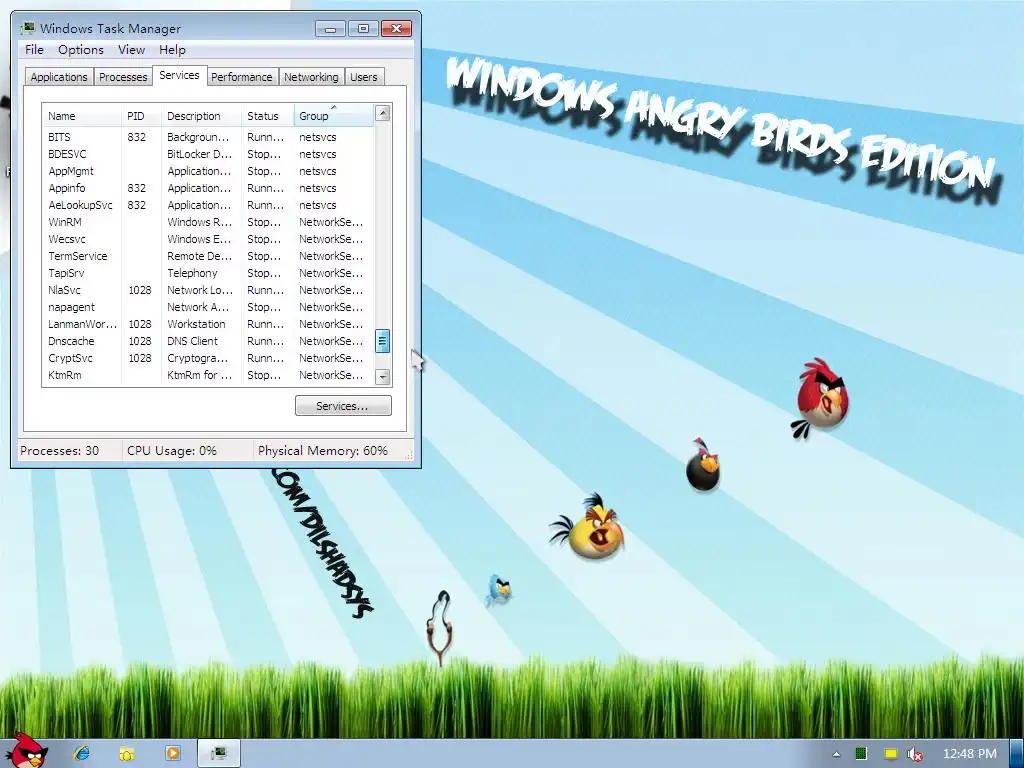Viewport: 1024px width, 768px height.
Task: Minimize the Task Manager window
Action: 330,29
